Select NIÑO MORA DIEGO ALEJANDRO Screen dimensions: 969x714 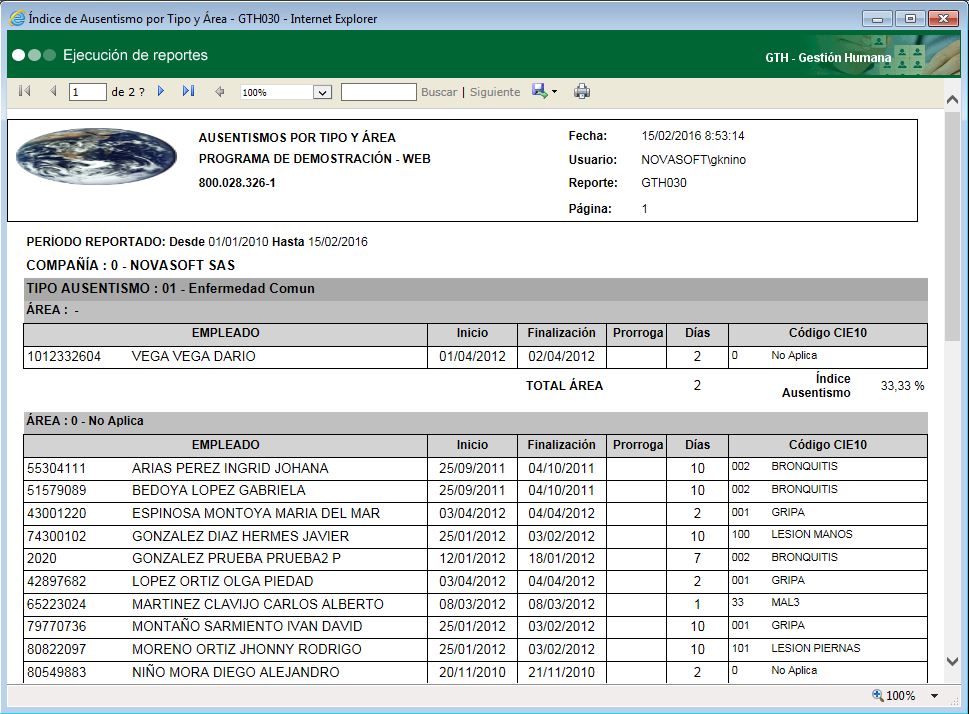click(235, 672)
